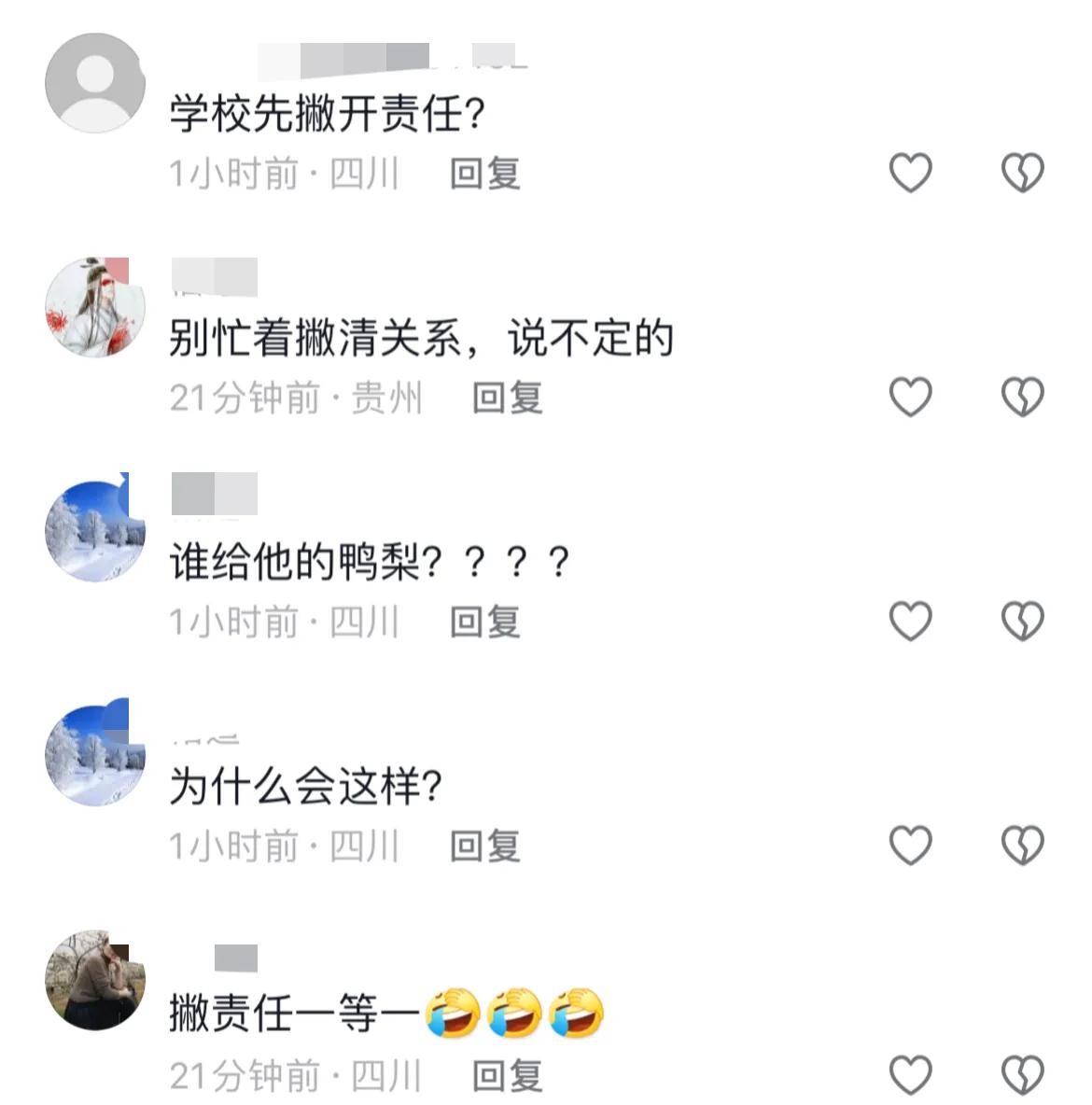The image size is (1092, 1105).
Task: Dislike the comment "为什么会这样?"
Action: [x=1022, y=845]
